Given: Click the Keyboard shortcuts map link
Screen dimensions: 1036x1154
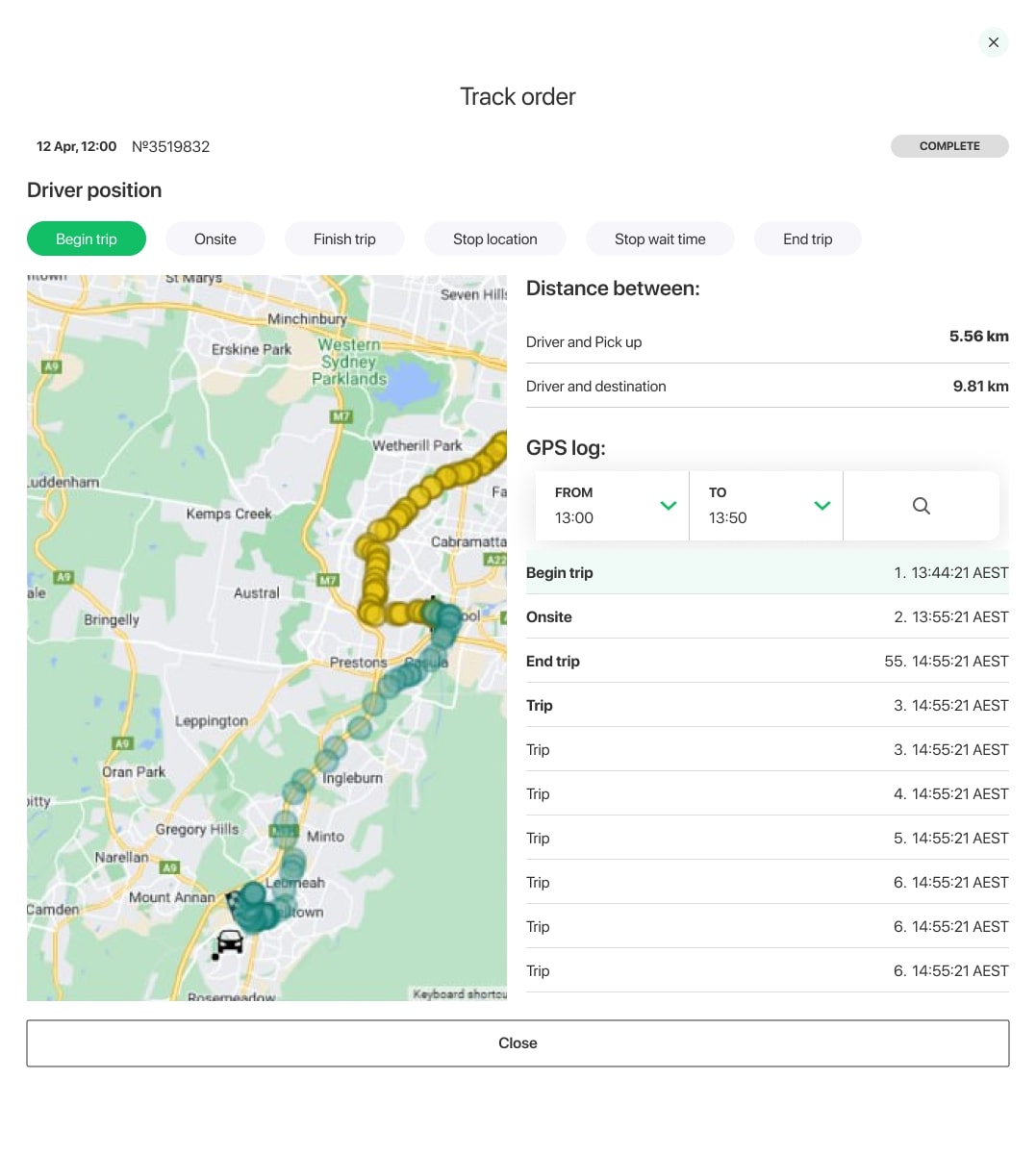Looking at the screenshot, I should (x=459, y=993).
